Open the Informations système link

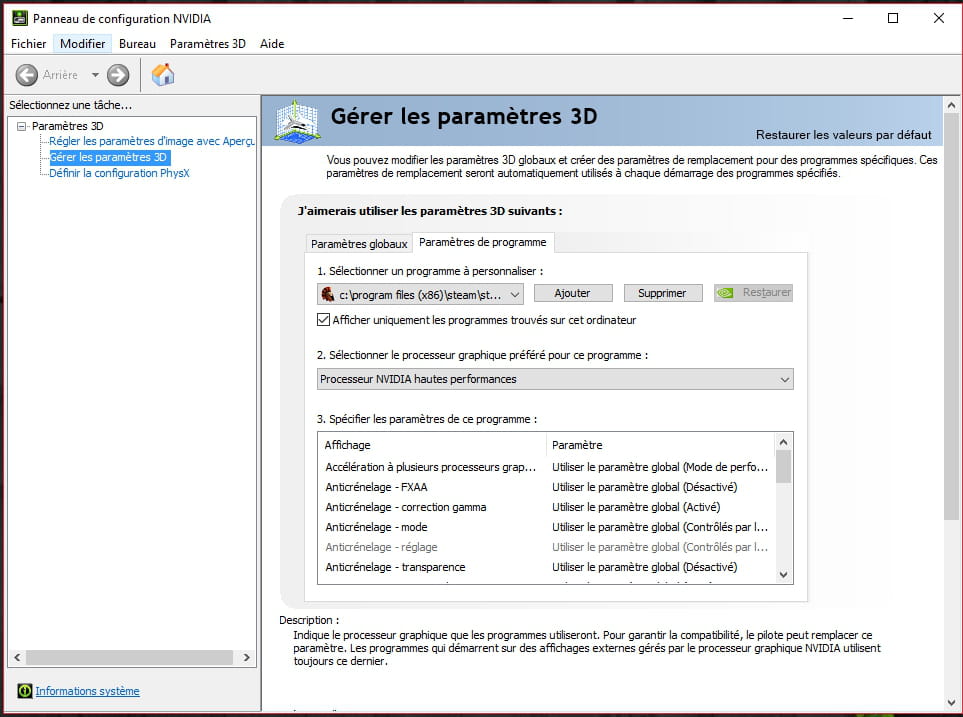pos(87,691)
